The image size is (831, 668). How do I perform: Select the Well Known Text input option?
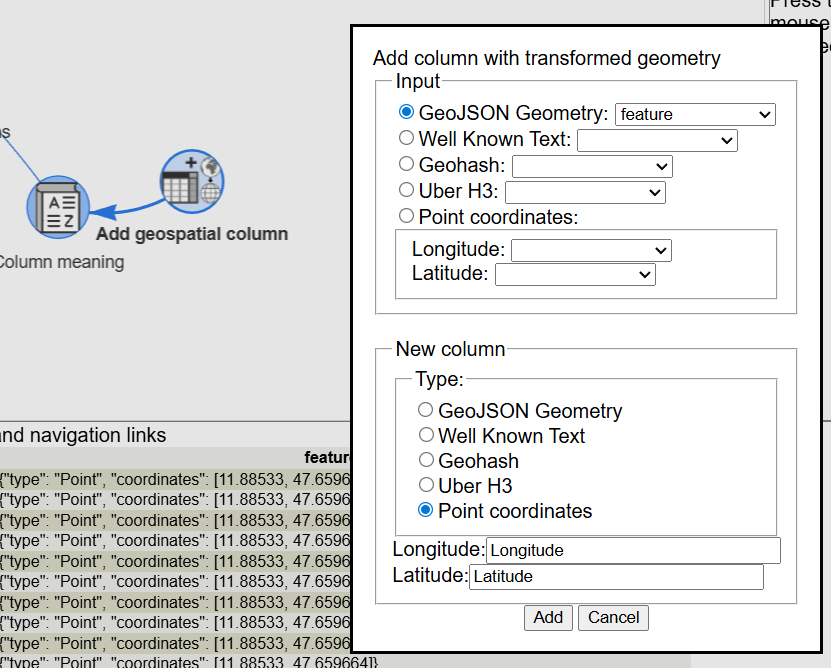406,138
